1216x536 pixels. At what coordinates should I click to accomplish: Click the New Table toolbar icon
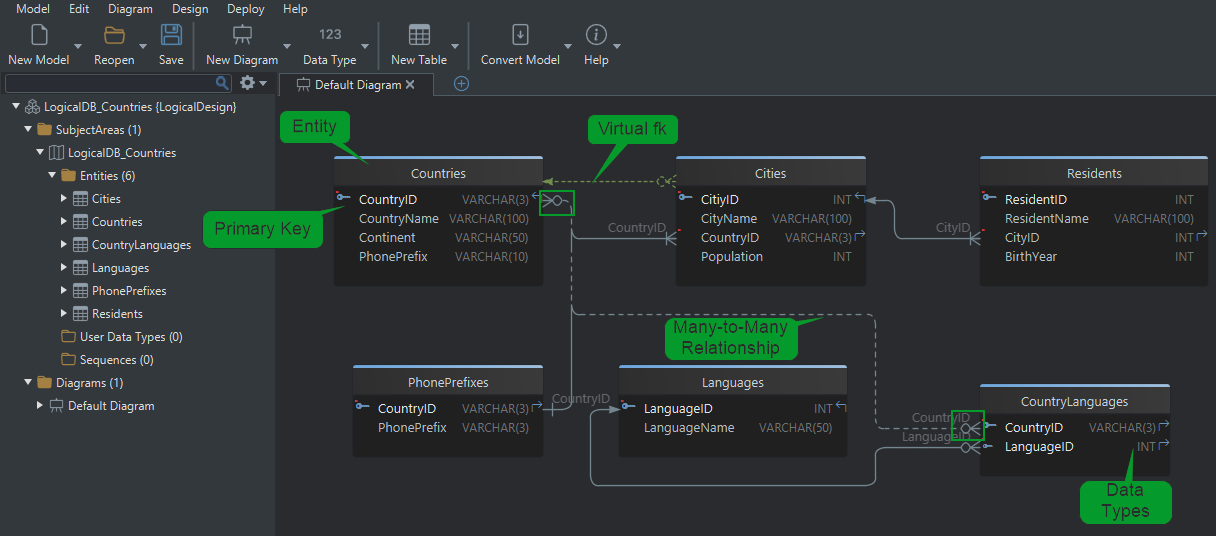[419, 35]
